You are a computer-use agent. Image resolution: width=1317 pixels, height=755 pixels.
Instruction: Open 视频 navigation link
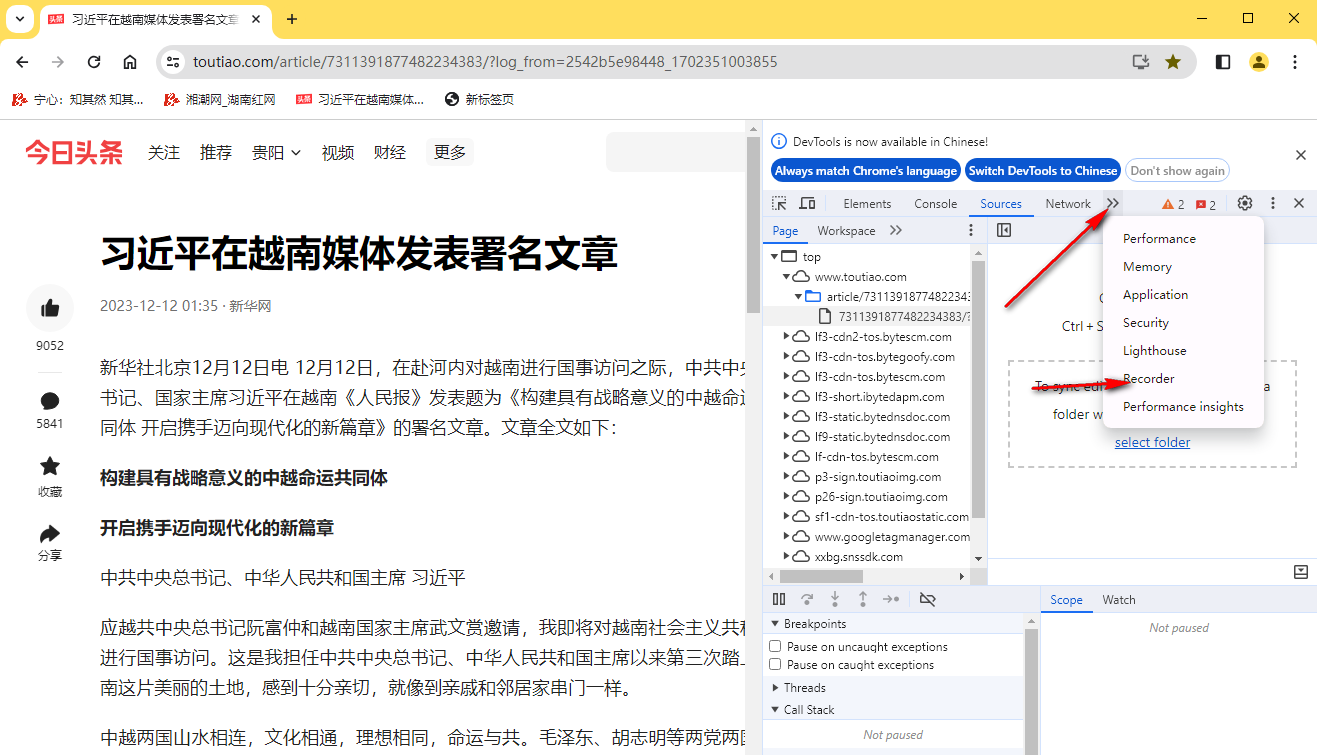click(338, 153)
